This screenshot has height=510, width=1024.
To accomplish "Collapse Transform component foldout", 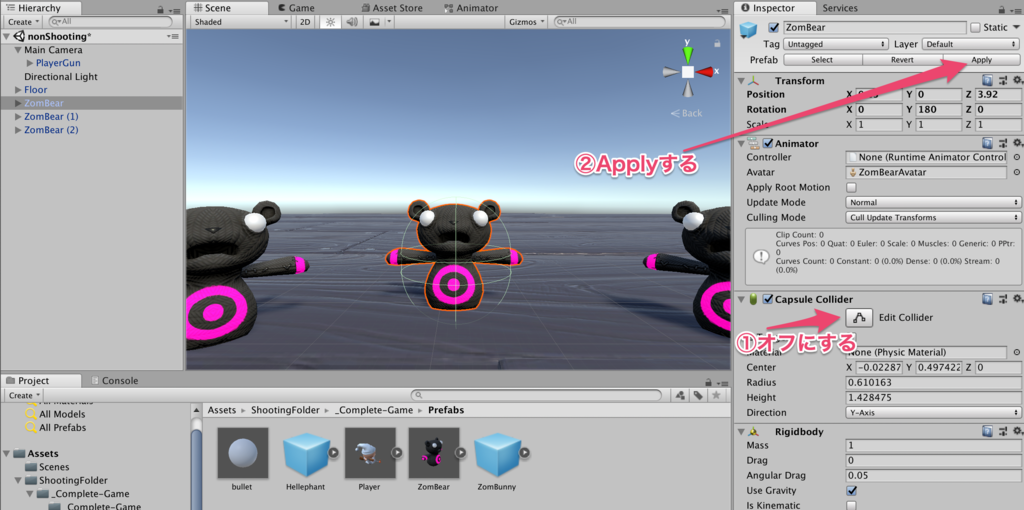I will (x=741, y=81).
